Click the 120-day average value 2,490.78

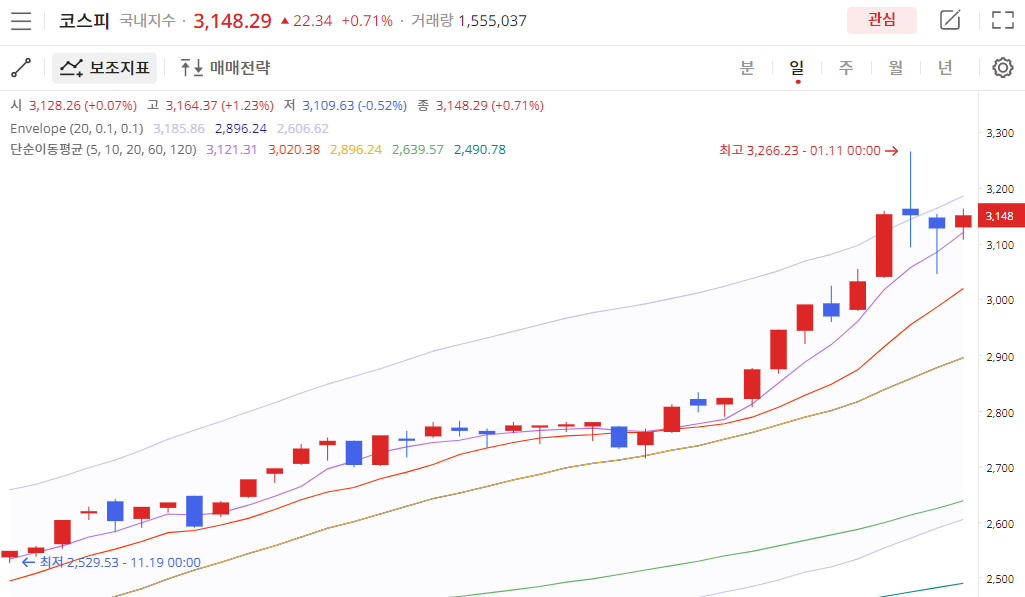(480, 150)
